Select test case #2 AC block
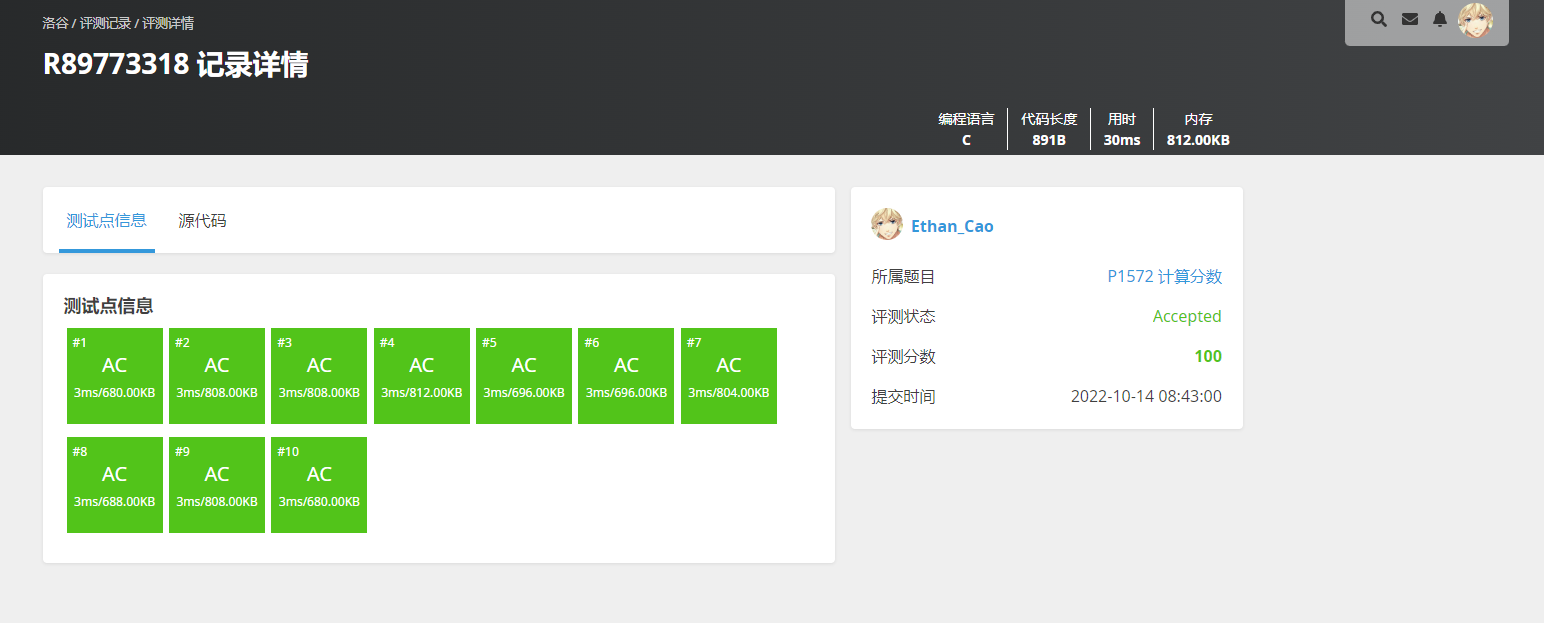The width and height of the screenshot is (1544, 623). [x=217, y=376]
